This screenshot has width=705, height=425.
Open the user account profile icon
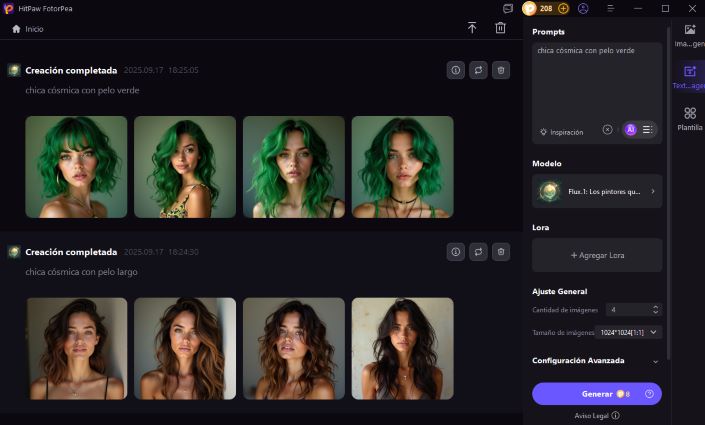coord(583,8)
